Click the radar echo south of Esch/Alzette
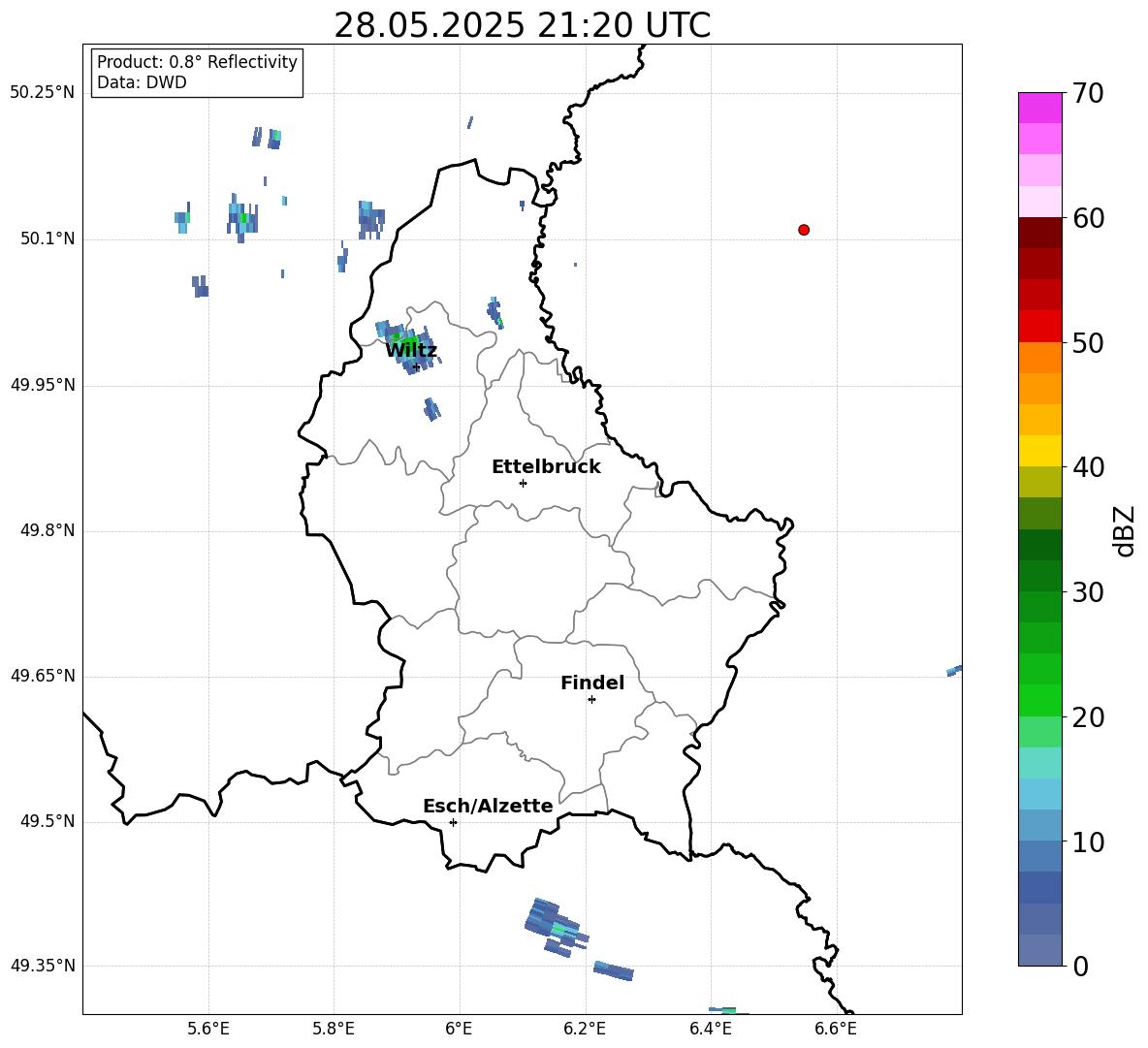 (556, 927)
